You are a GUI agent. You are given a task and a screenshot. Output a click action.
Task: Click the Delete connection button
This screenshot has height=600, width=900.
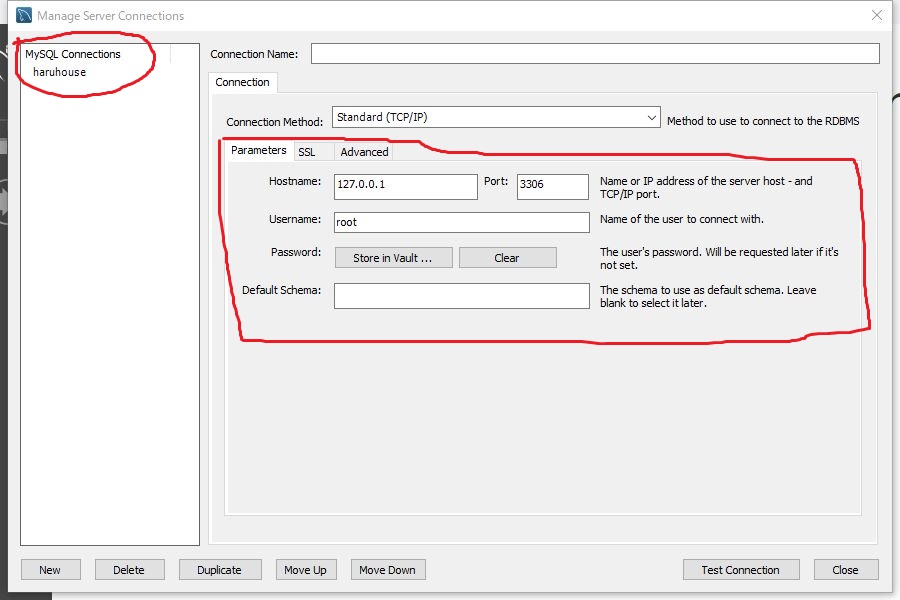click(130, 570)
